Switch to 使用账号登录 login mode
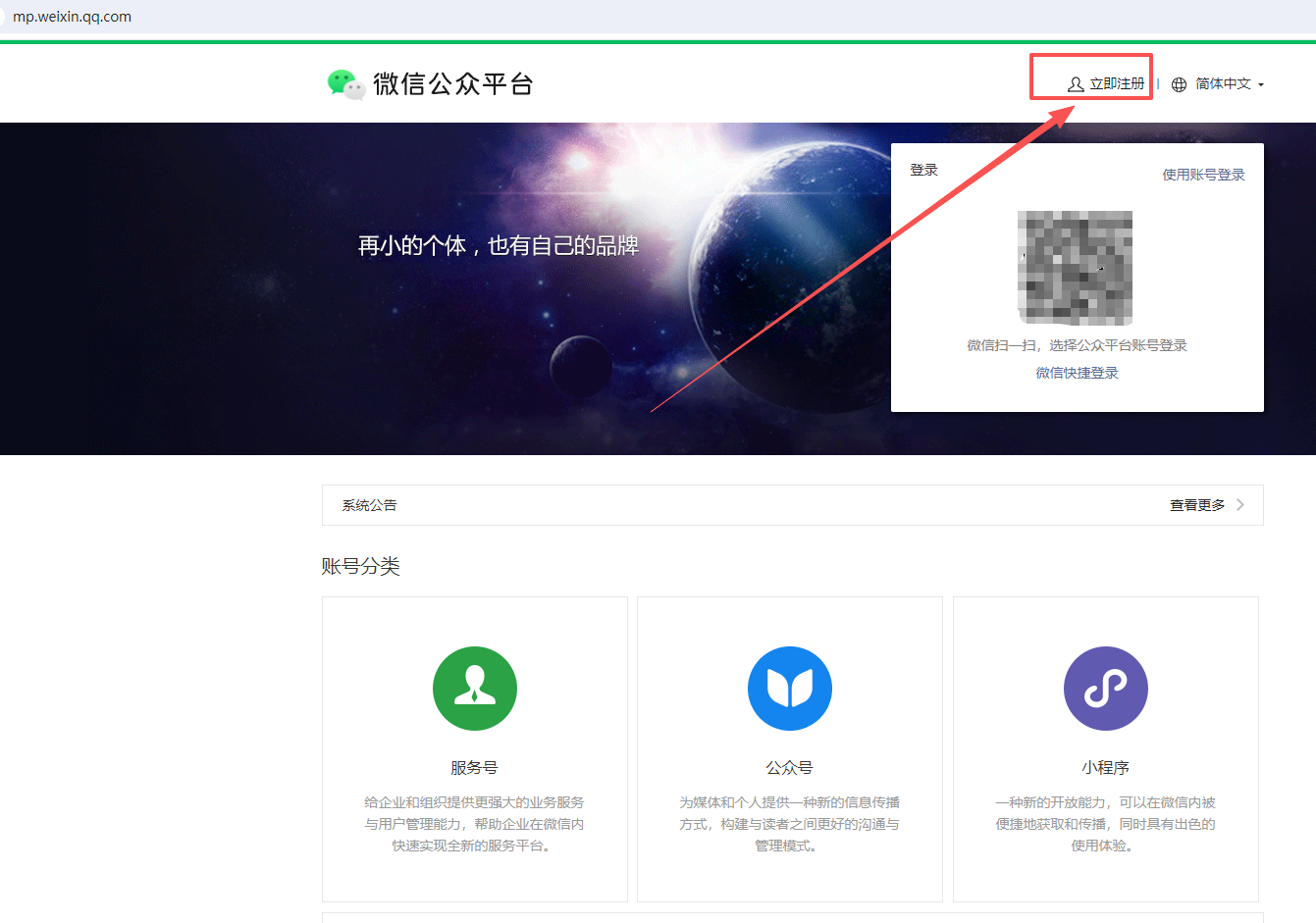The image size is (1316, 923). 1203,175
